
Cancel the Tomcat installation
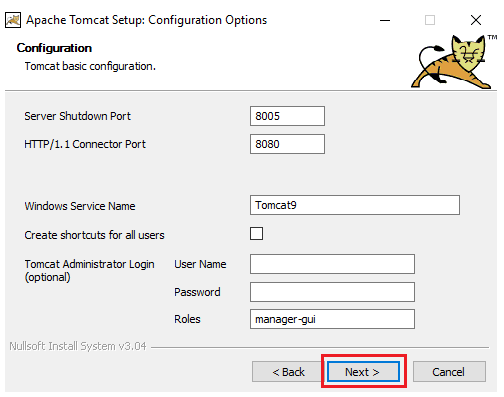click(449, 372)
